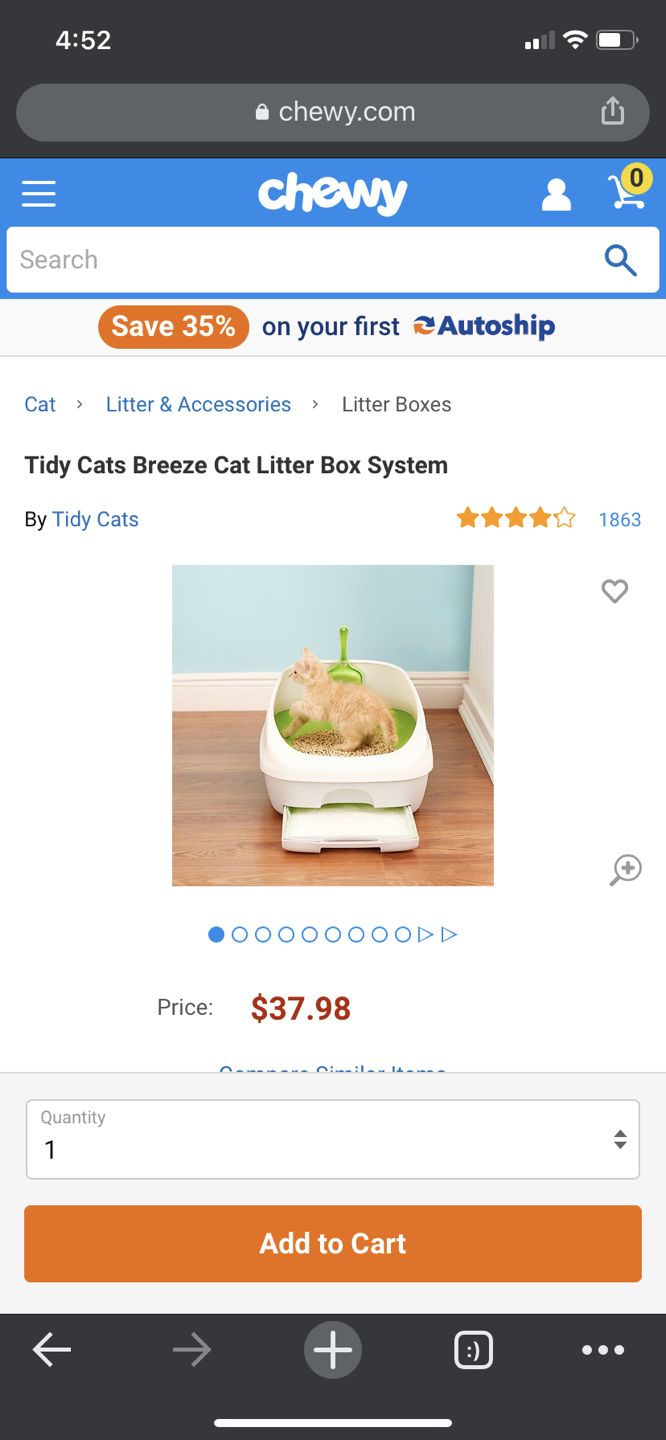Select the second image carousel dot
Viewport: 666px width, 1440px height.
(239, 934)
